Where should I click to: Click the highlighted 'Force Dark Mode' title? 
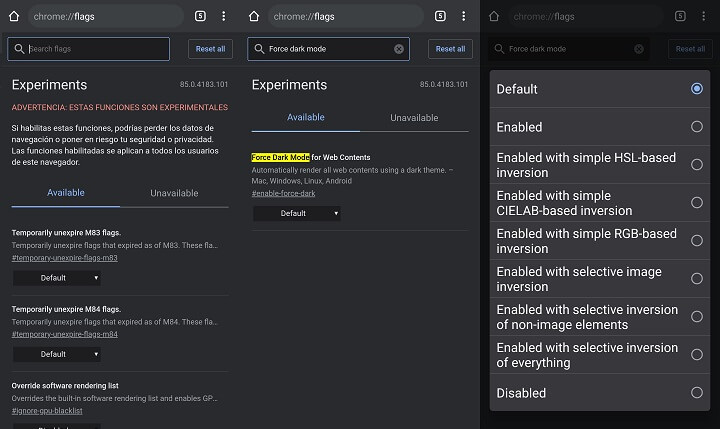pos(281,158)
